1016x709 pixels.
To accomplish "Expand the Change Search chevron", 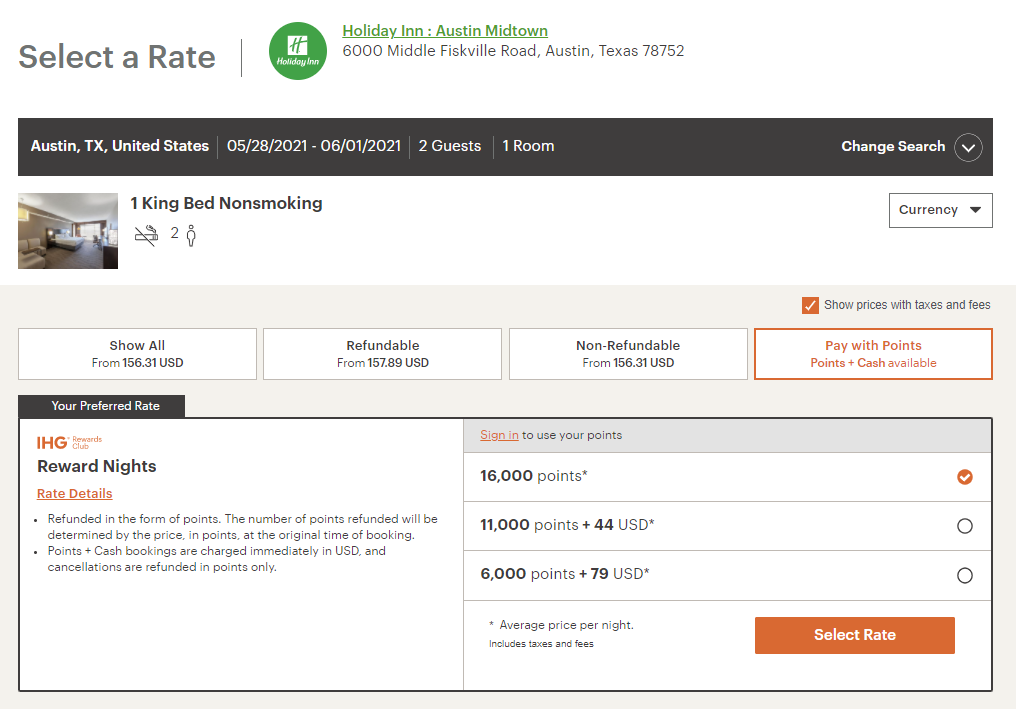I will click(968, 147).
